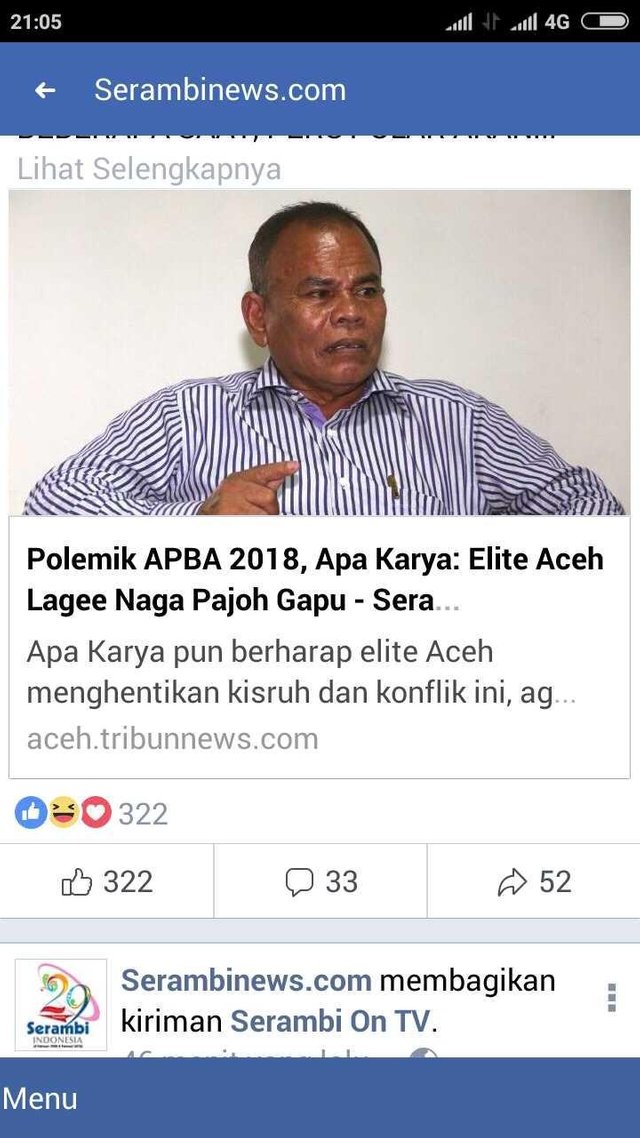This screenshot has width=640, height=1138.
Task: Open the three-dot post options menu
Action: [x=612, y=997]
